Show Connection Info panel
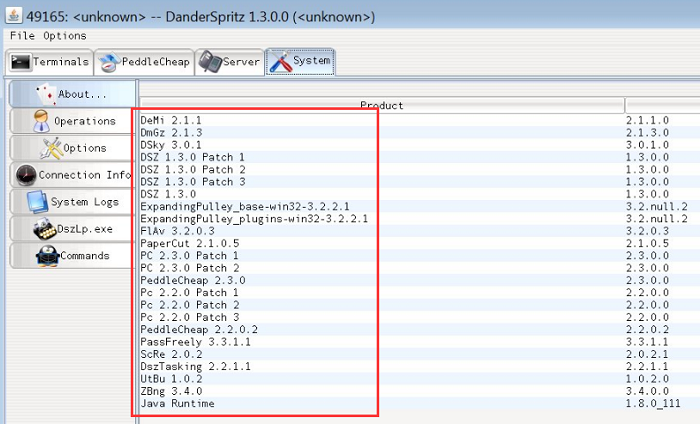This screenshot has height=424, width=700. click(72, 175)
